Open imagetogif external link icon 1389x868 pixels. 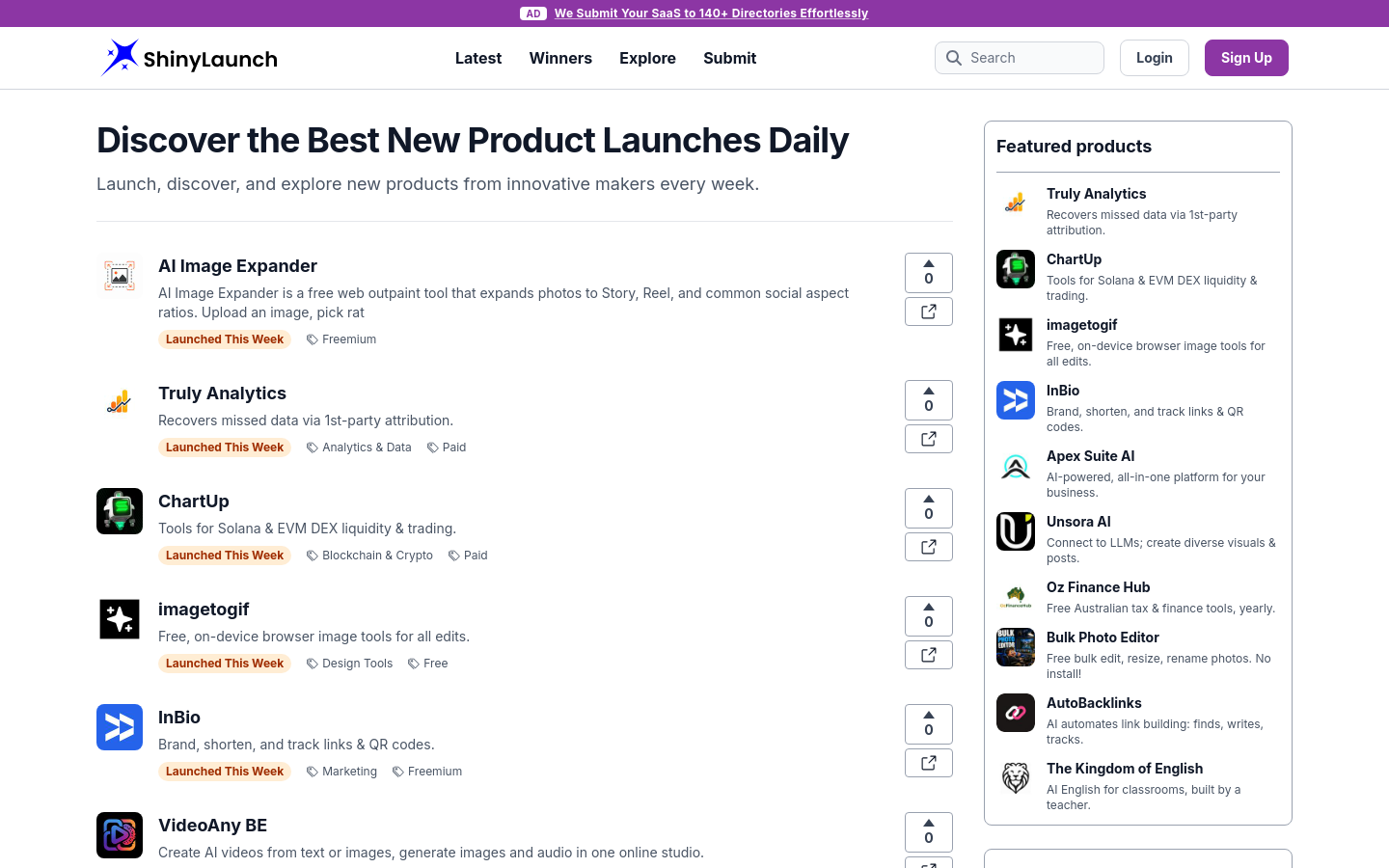pyautogui.click(x=929, y=655)
